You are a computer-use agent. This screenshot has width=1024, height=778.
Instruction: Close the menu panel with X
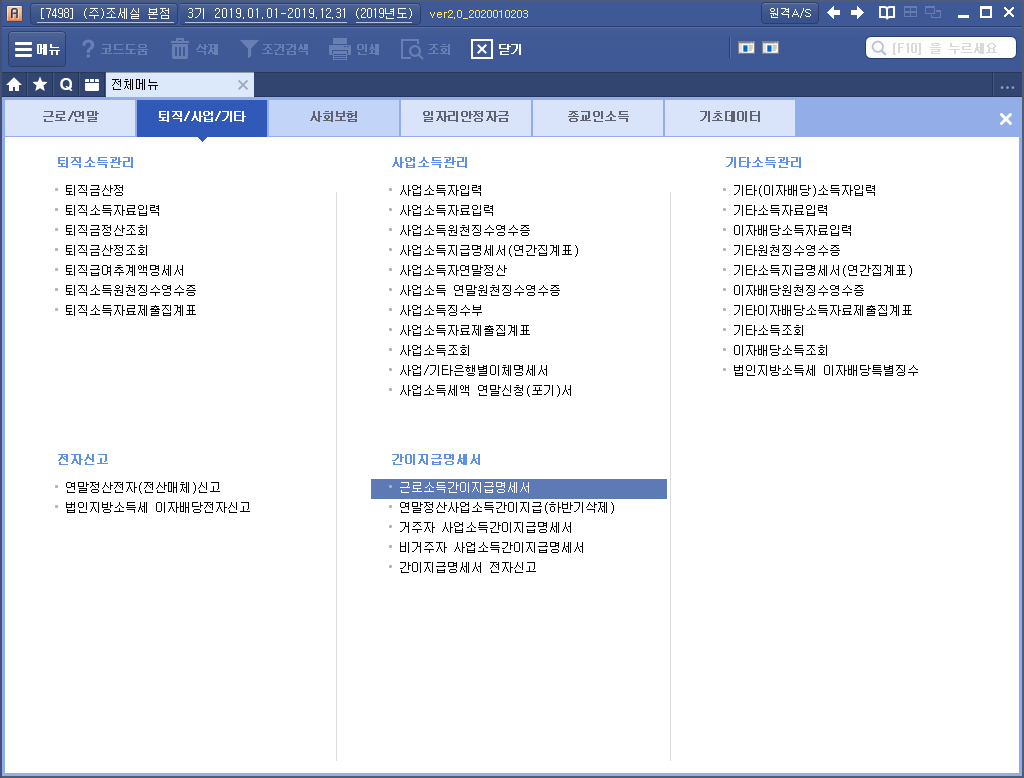click(x=1006, y=119)
